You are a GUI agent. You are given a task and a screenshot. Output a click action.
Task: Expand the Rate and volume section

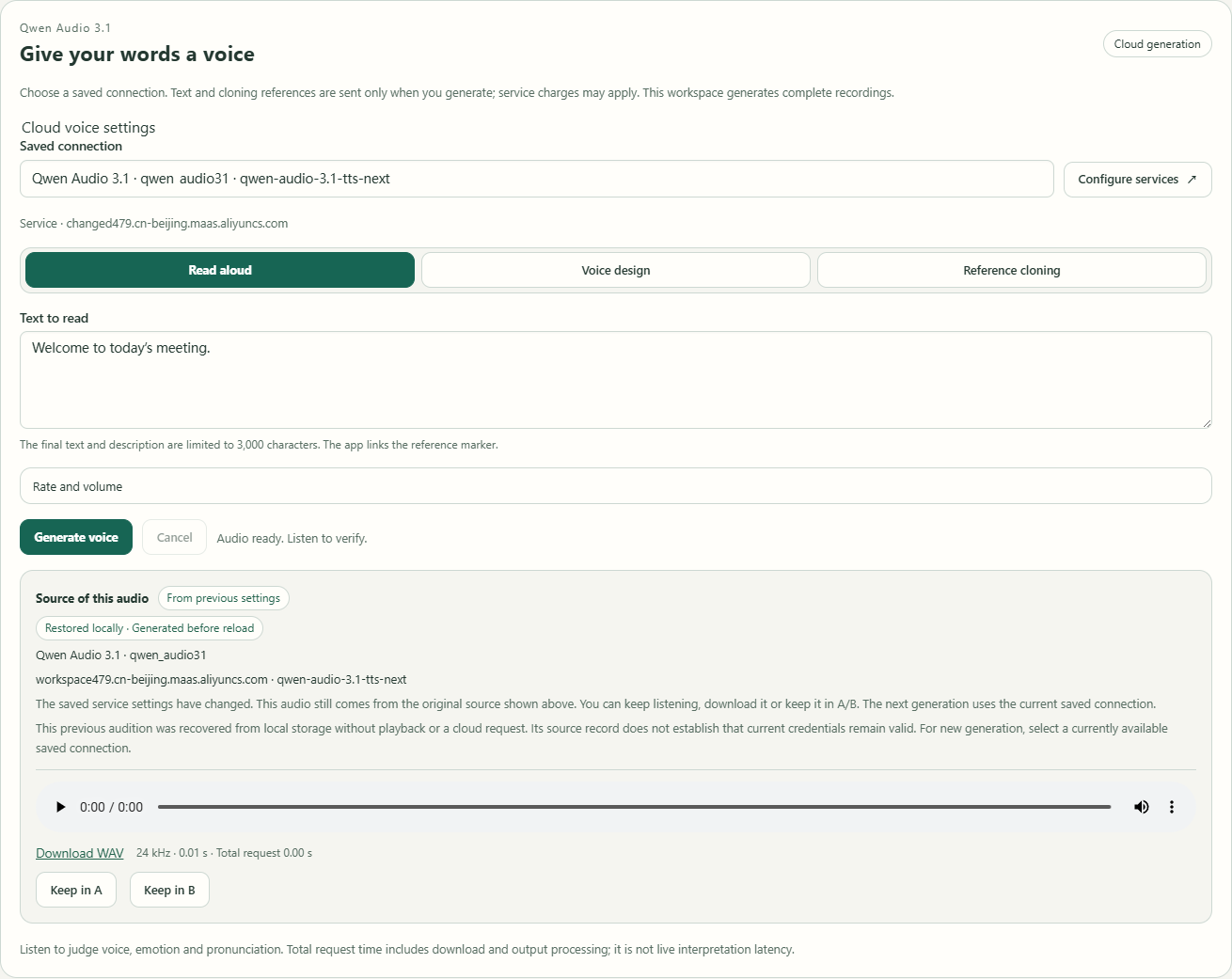(x=615, y=486)
